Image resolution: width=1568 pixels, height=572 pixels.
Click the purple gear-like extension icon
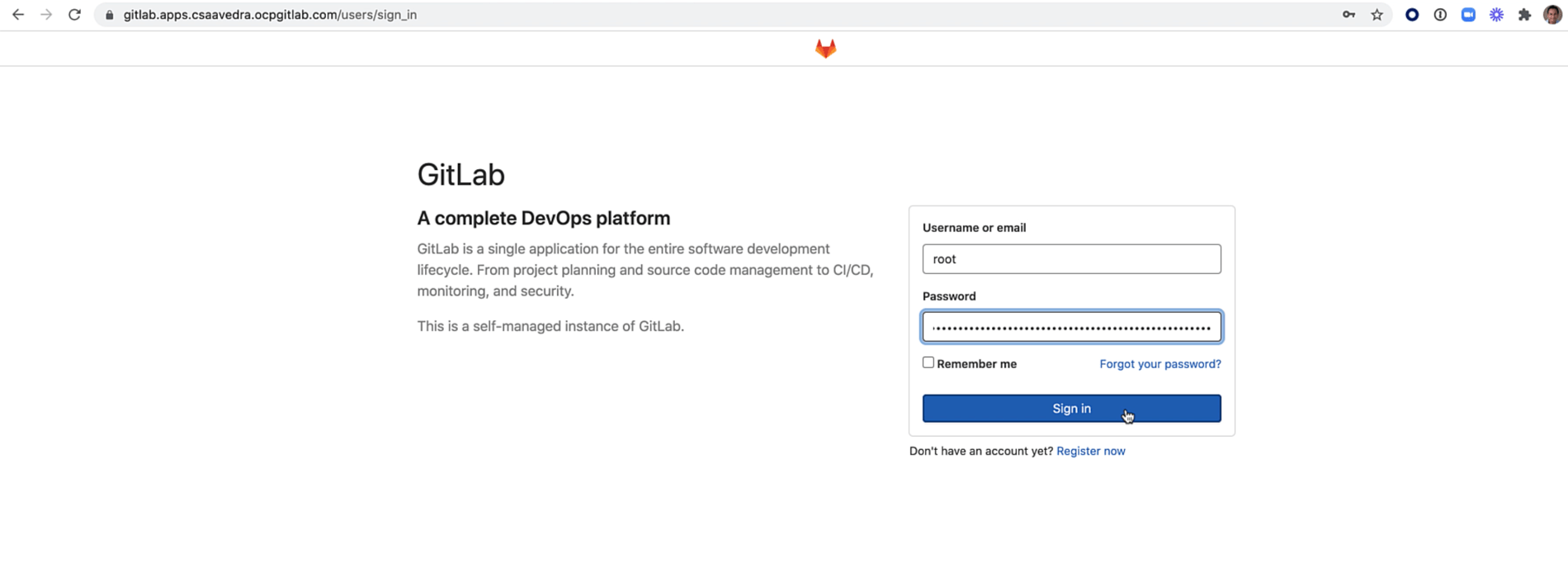point(1496,15)
